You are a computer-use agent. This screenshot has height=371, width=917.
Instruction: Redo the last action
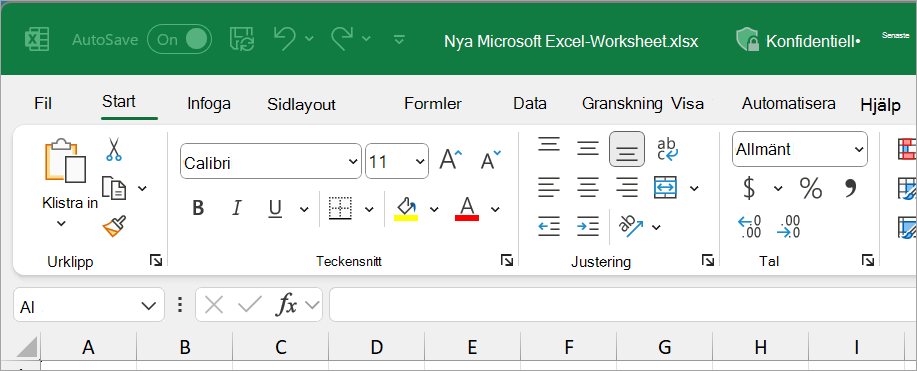point(342,39)
